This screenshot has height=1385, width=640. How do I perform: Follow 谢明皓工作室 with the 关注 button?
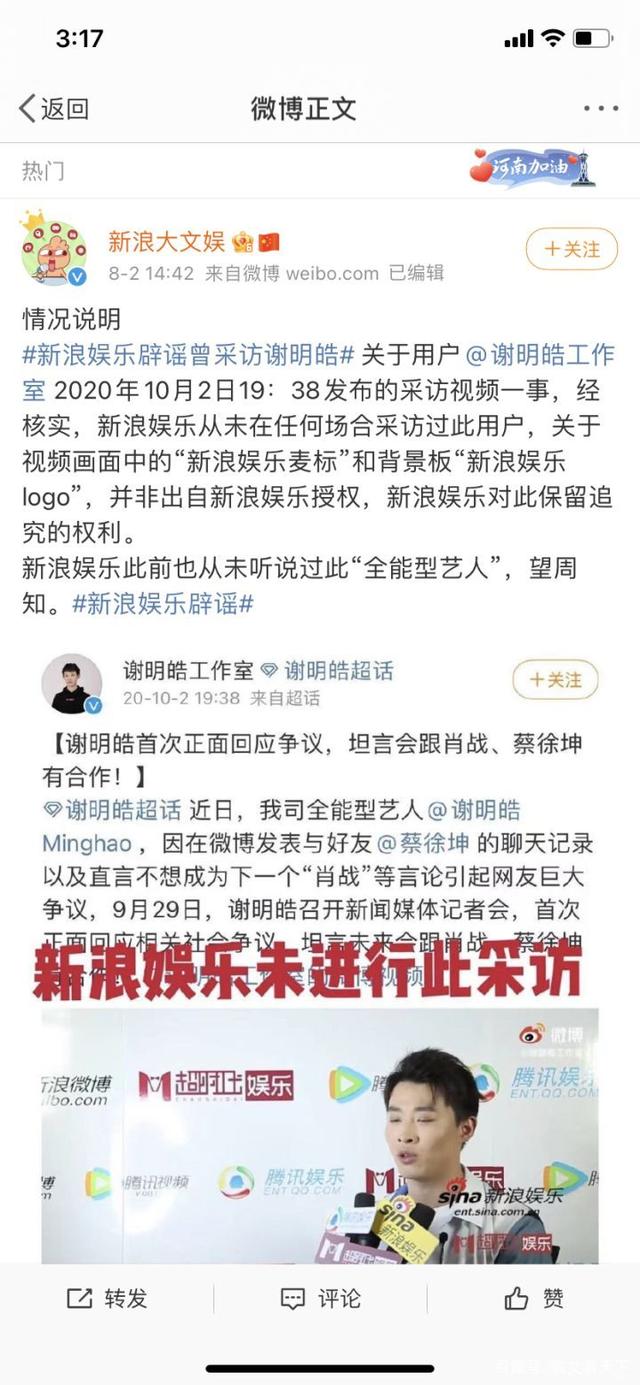pyautogui.click(x=556, y=680)
